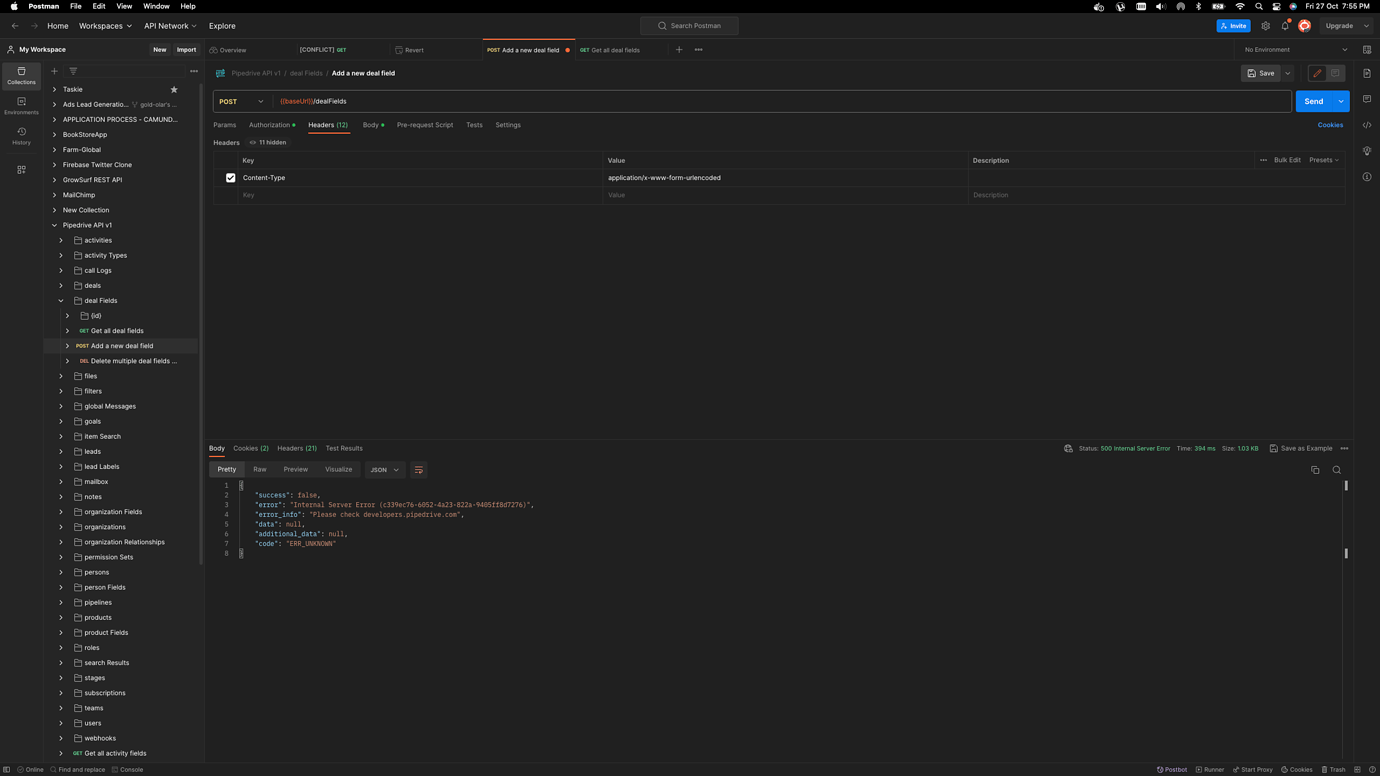Open the Presets dropdown
This screenshot has height=776, width=1380.
(1324, 160)
